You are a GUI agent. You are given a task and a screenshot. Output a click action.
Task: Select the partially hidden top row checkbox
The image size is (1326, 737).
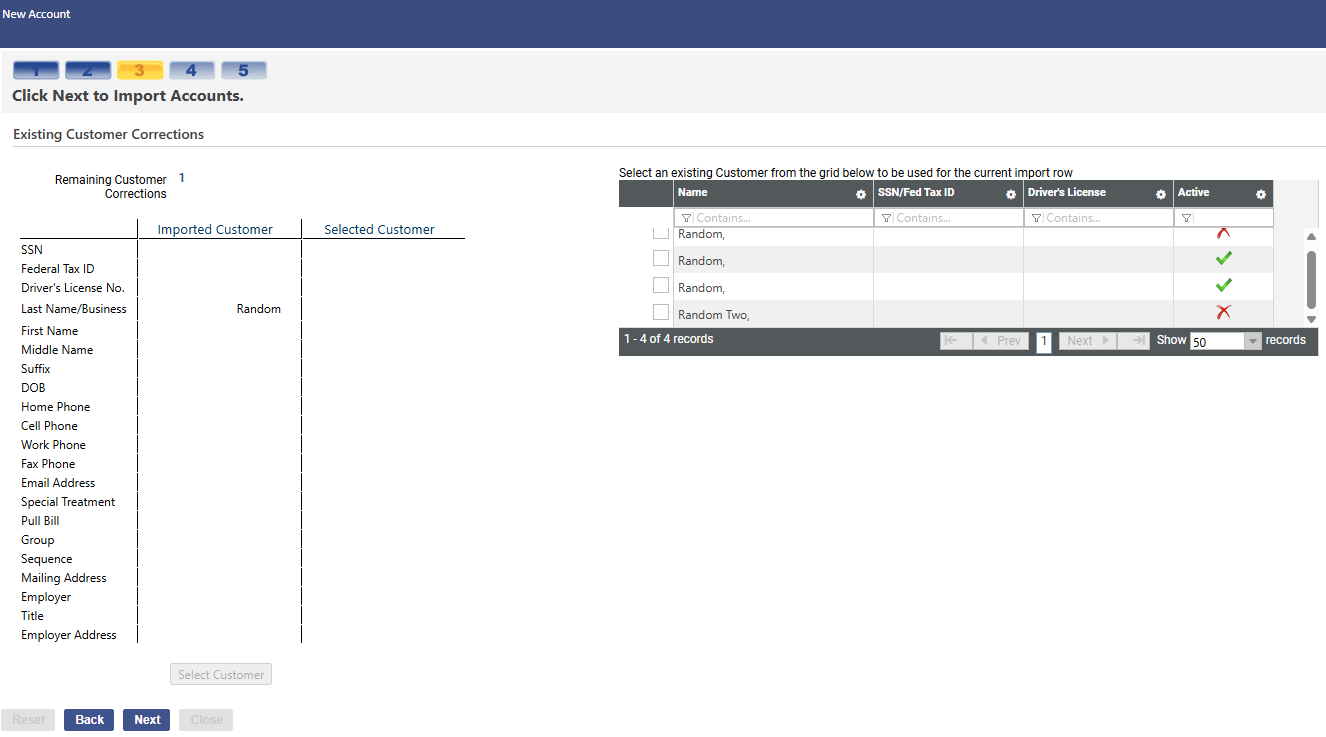pyautogui.click(x=661, y=233)
